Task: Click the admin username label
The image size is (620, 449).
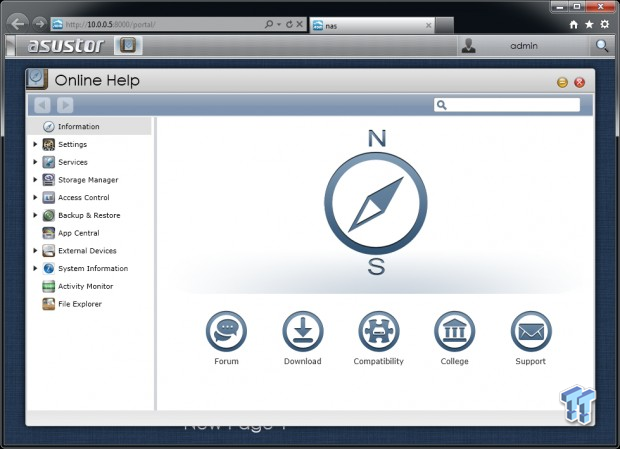Action: [x=524, y=46]
